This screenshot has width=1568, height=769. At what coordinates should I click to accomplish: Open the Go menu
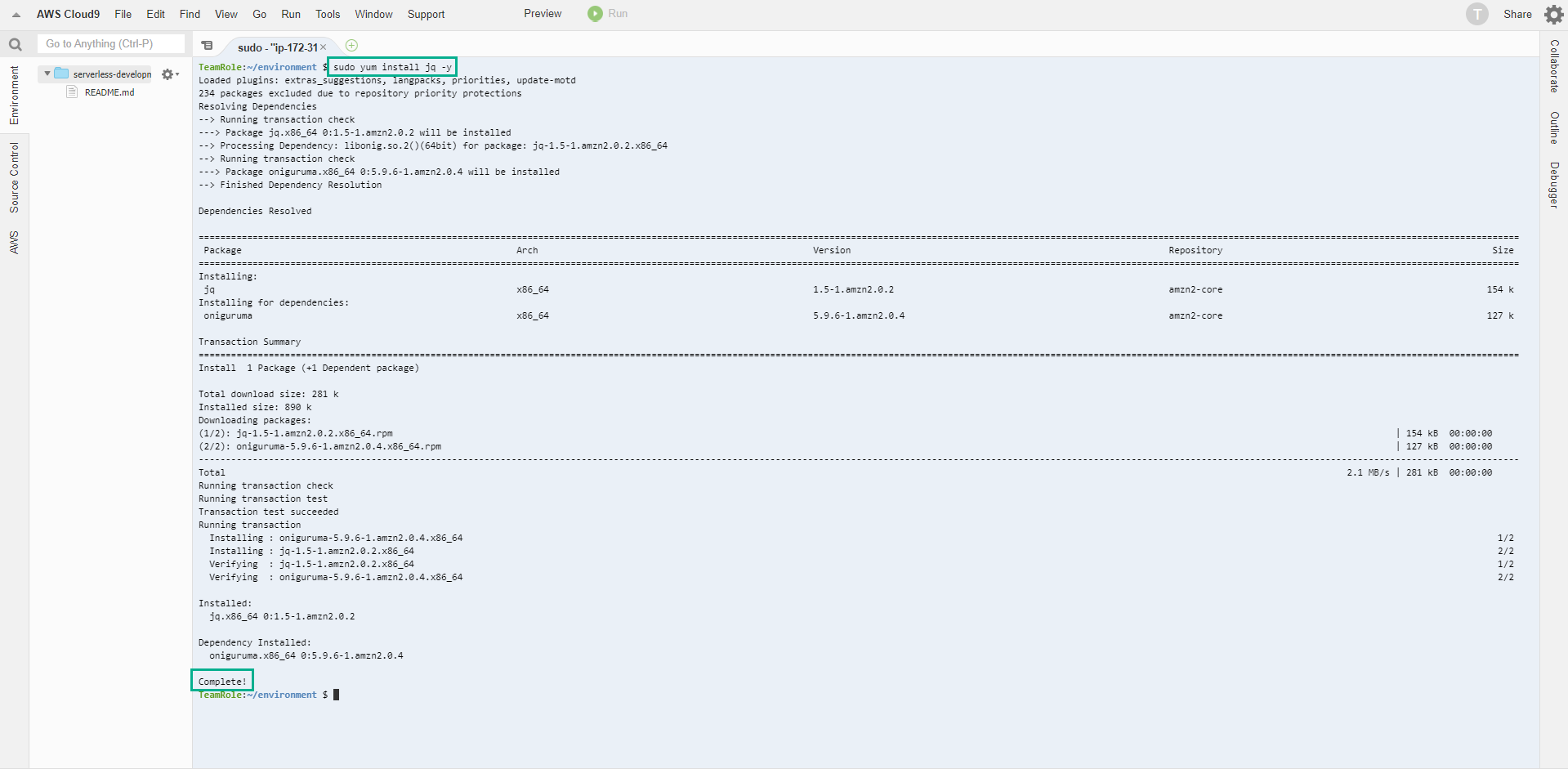[x=260, y=14]
